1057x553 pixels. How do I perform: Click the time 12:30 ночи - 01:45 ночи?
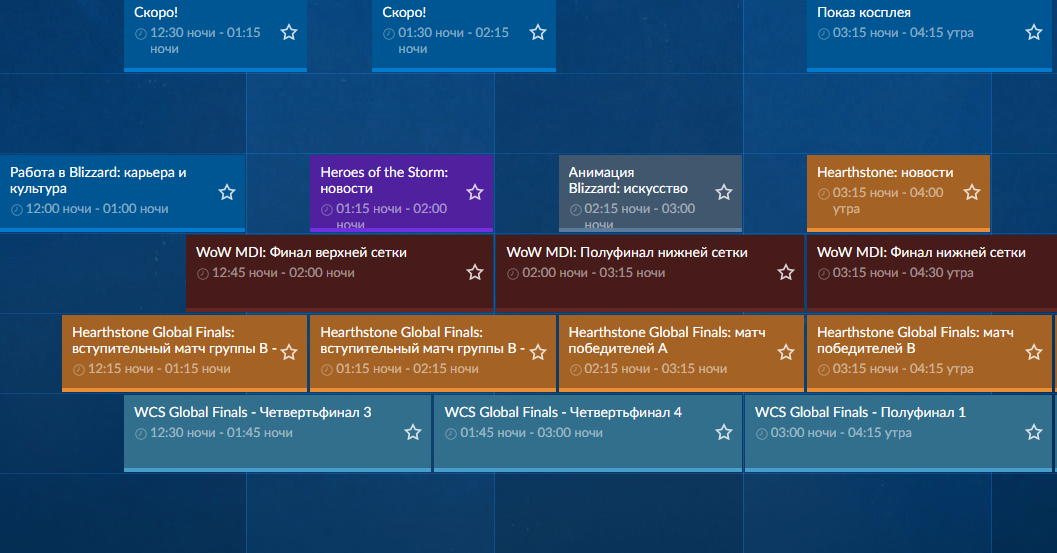coord(221,433)
